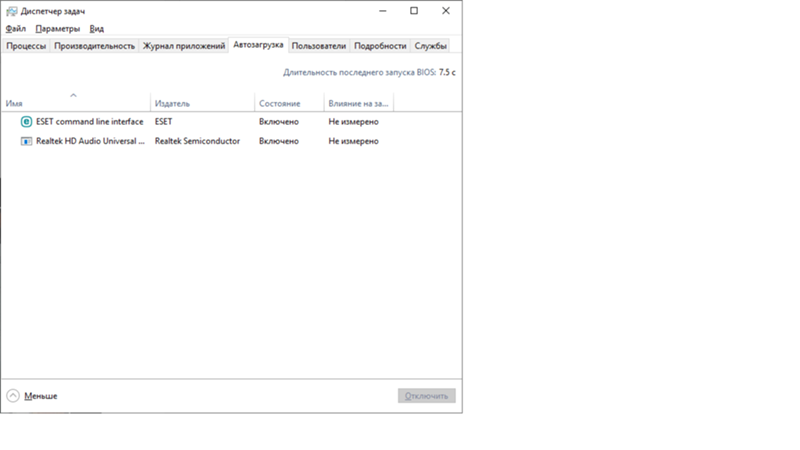Screen dimensions: 800x450
Task: Click Включено status in the Realtek row
Action: 279,141
